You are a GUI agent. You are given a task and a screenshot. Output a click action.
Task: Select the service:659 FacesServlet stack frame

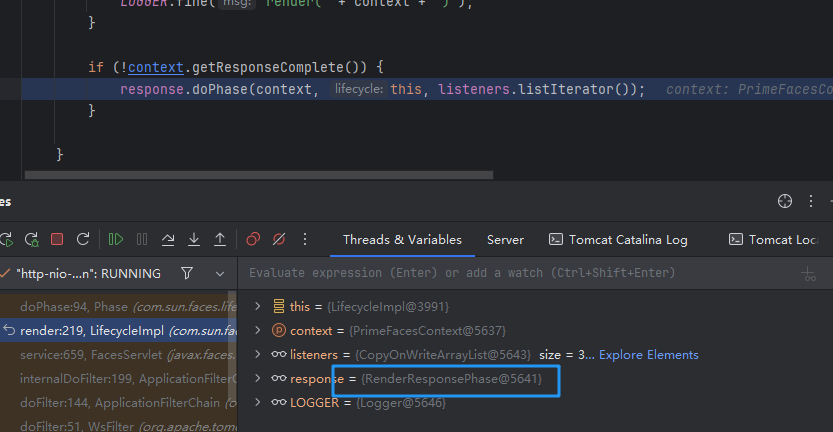pyautogui.click(x=120, y=355)
